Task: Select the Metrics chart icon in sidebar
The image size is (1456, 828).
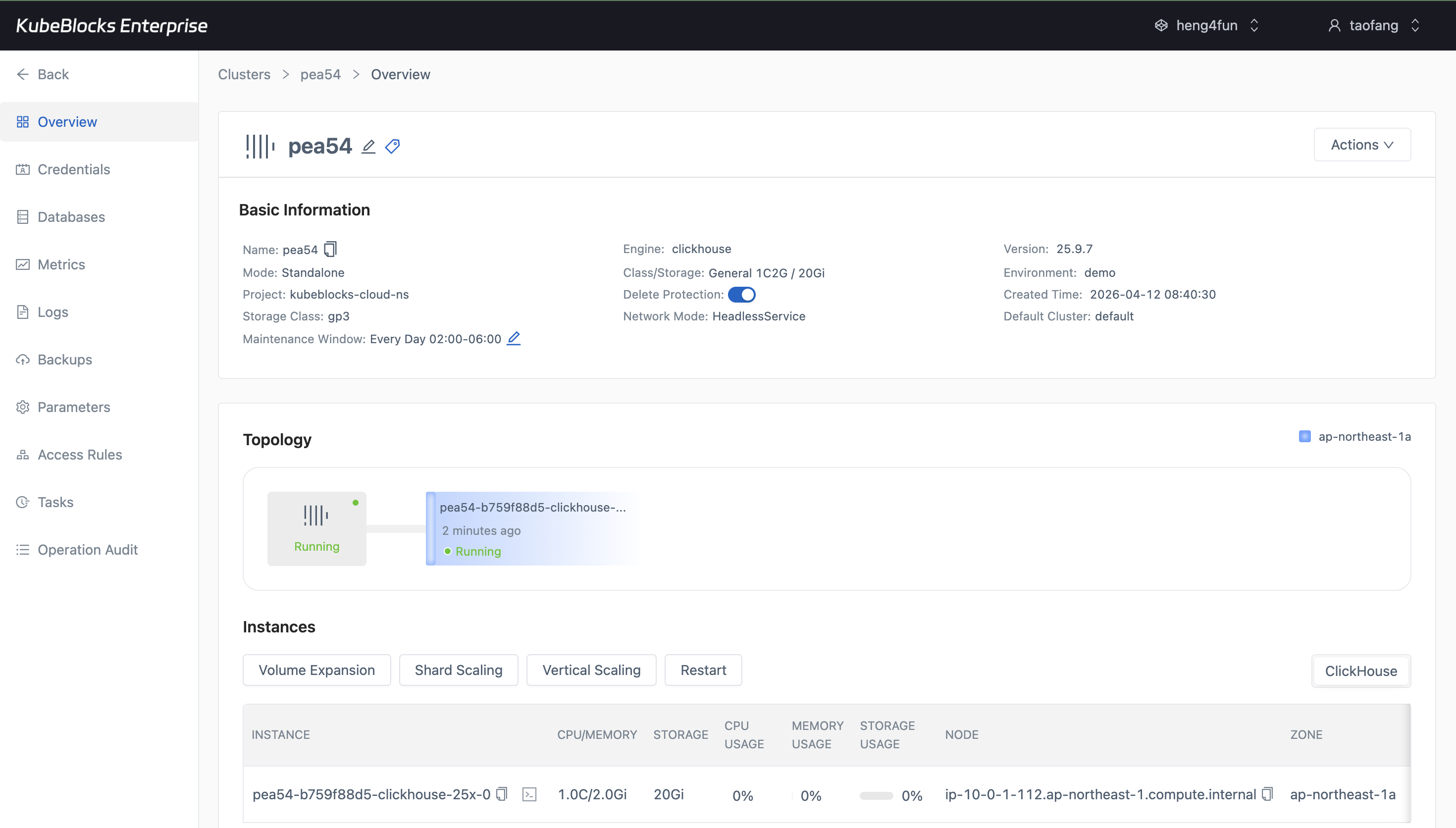Action: (x=23, y=264)
